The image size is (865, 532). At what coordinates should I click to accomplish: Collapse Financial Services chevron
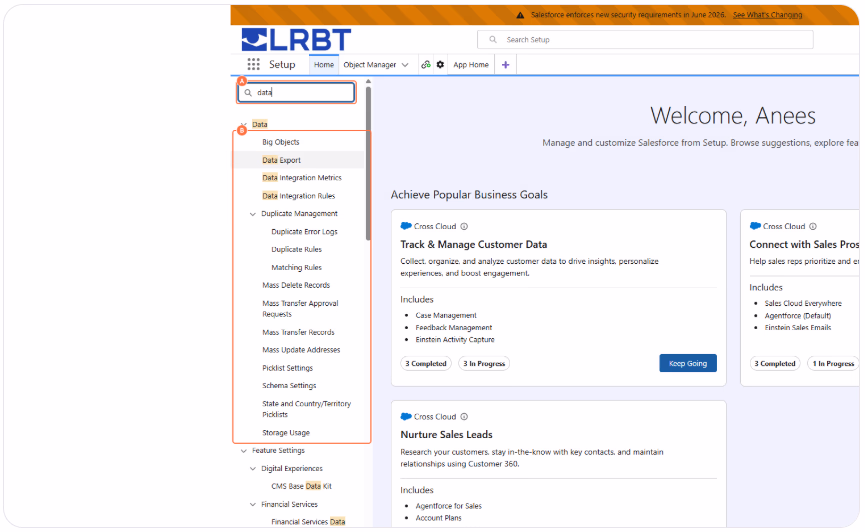coord(253,504)
